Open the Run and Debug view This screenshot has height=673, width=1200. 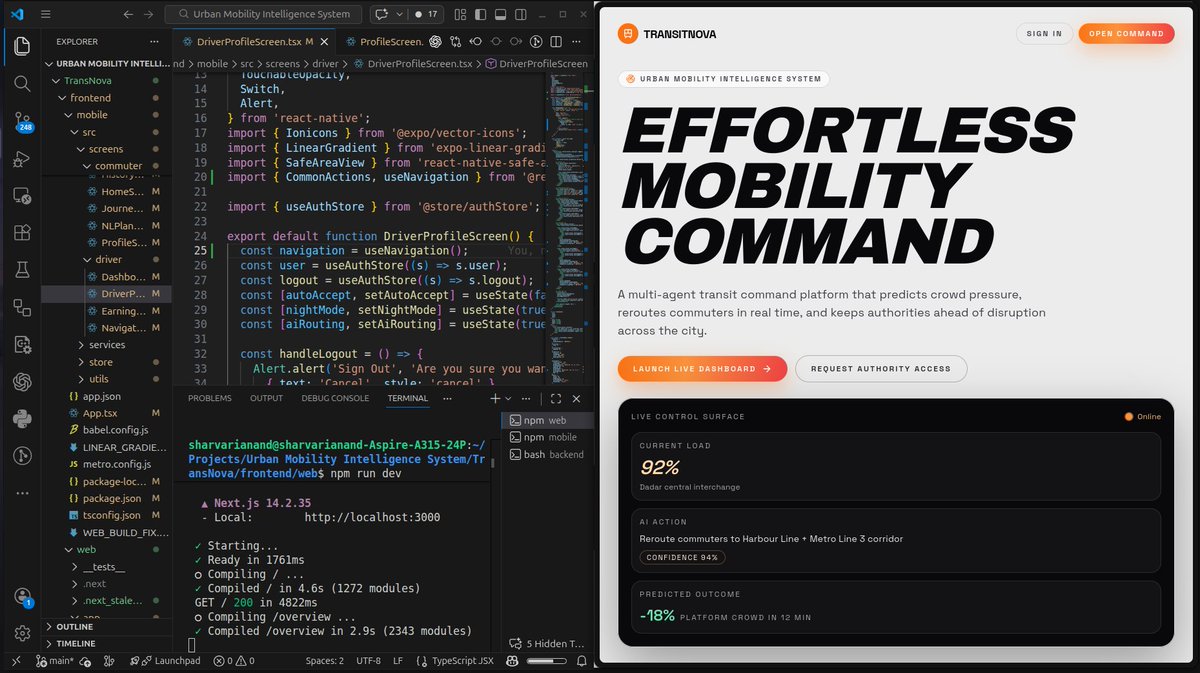click(x=22, y=158)
